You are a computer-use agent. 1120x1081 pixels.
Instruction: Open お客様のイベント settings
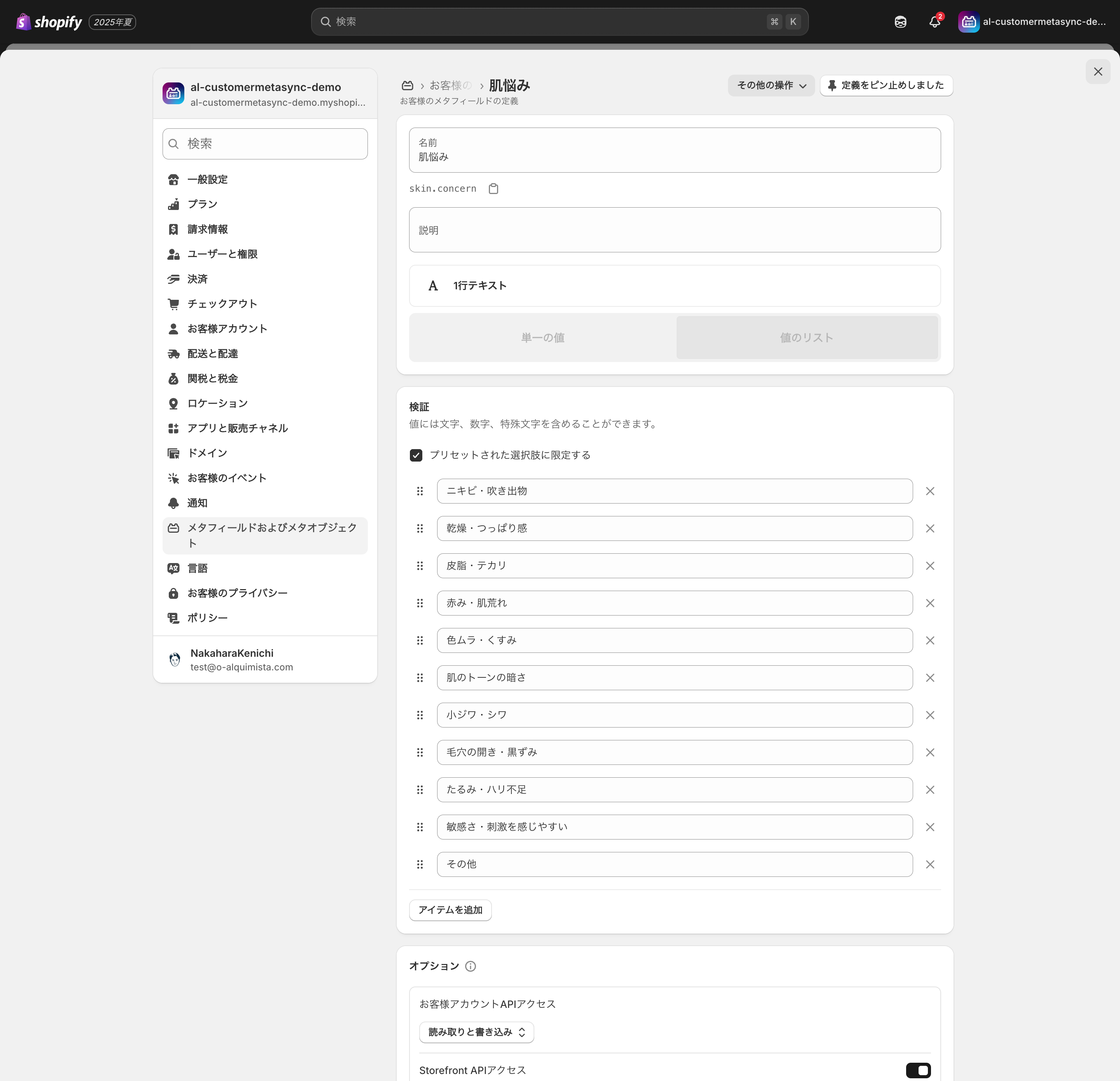click(264, 478)
